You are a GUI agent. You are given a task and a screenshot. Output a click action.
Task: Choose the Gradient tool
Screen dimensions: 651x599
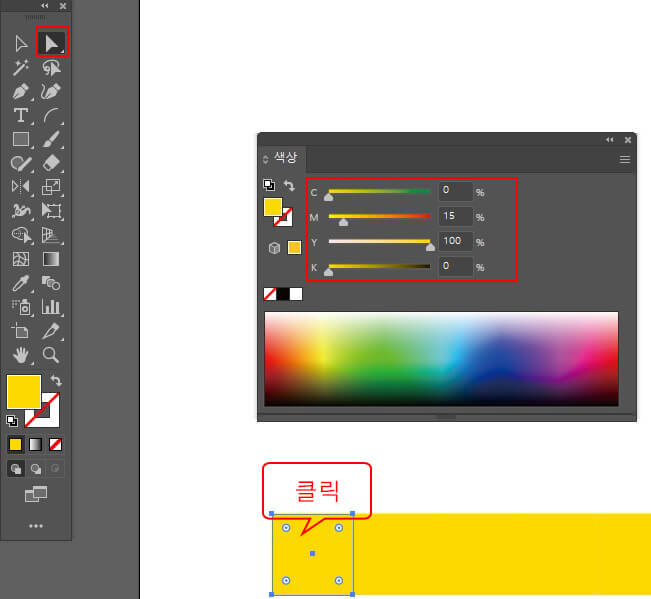[51, 259]
